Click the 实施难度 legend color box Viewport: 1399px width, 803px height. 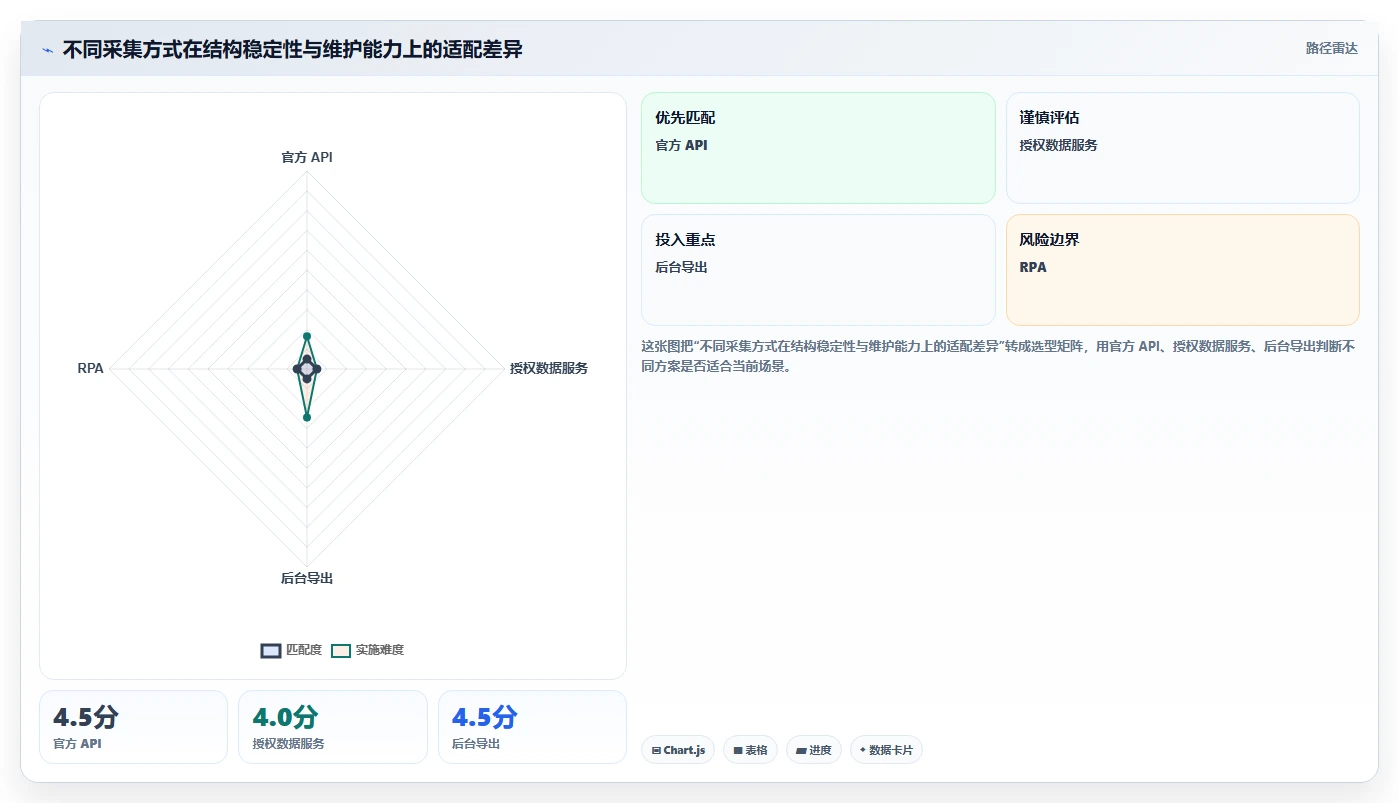click(x=341, y=650)
